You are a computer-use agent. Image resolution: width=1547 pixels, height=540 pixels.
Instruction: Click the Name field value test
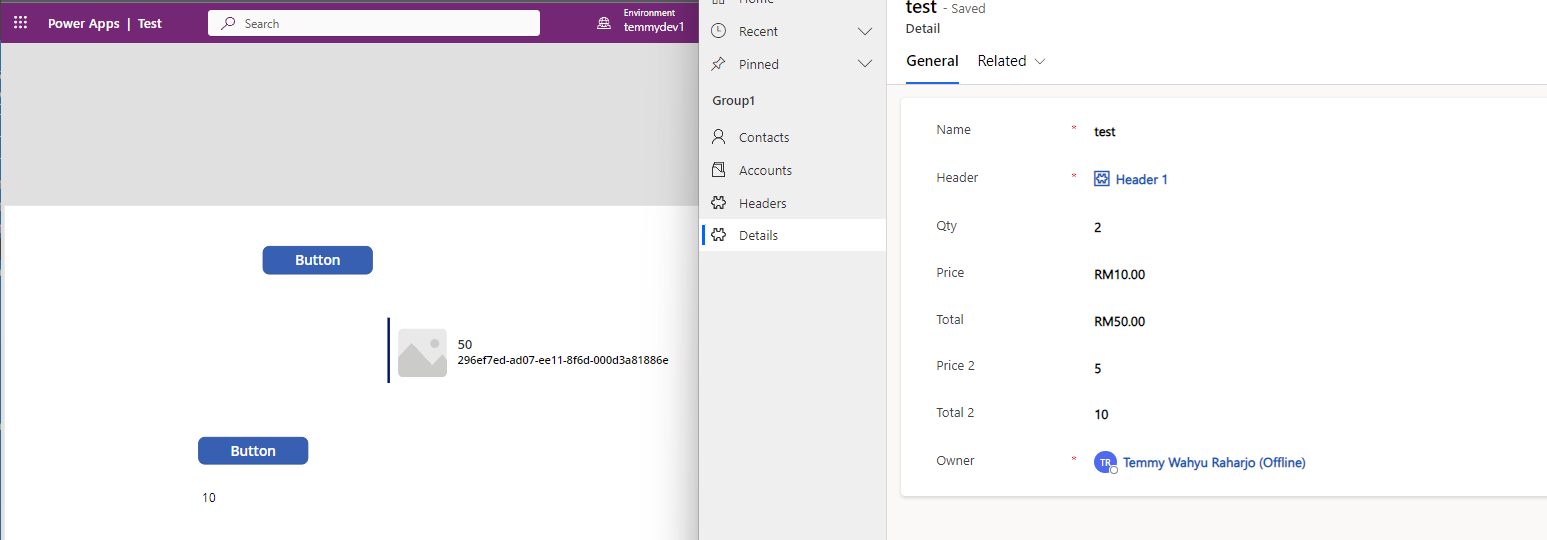pos(1105,132)
